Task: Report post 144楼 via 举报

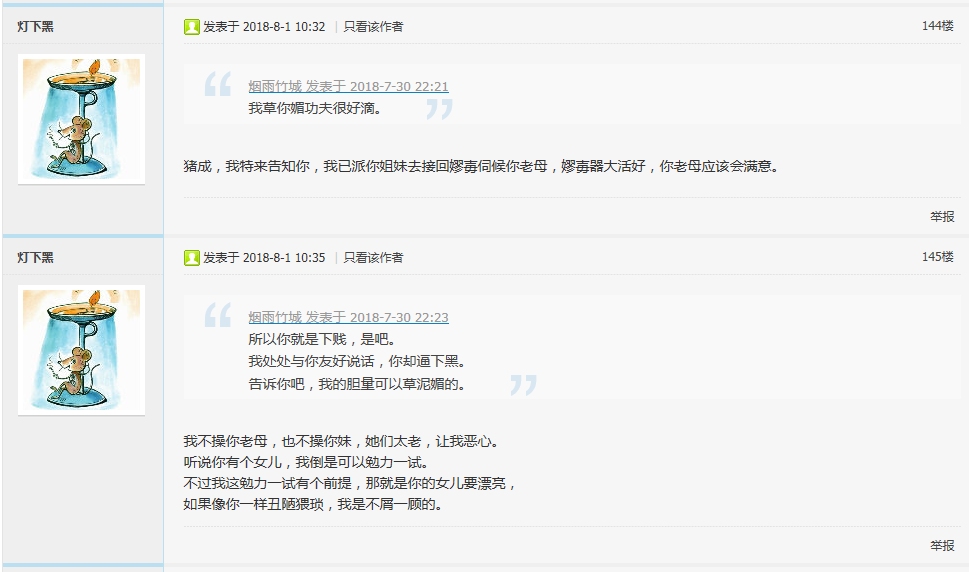Action: pyautogui.click(x=942, y=217)
